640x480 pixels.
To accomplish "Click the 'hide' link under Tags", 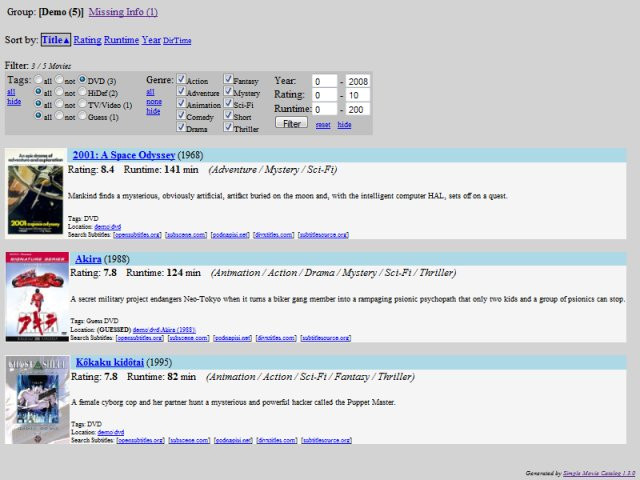I will tap(14, 101).
